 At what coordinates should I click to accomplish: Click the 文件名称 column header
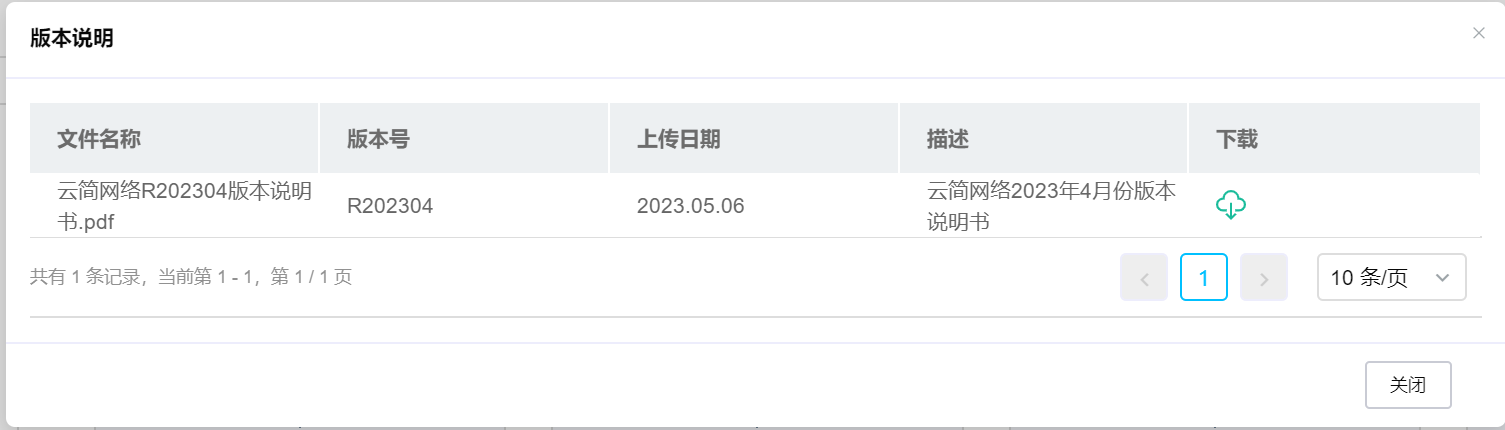click(99, 139)
